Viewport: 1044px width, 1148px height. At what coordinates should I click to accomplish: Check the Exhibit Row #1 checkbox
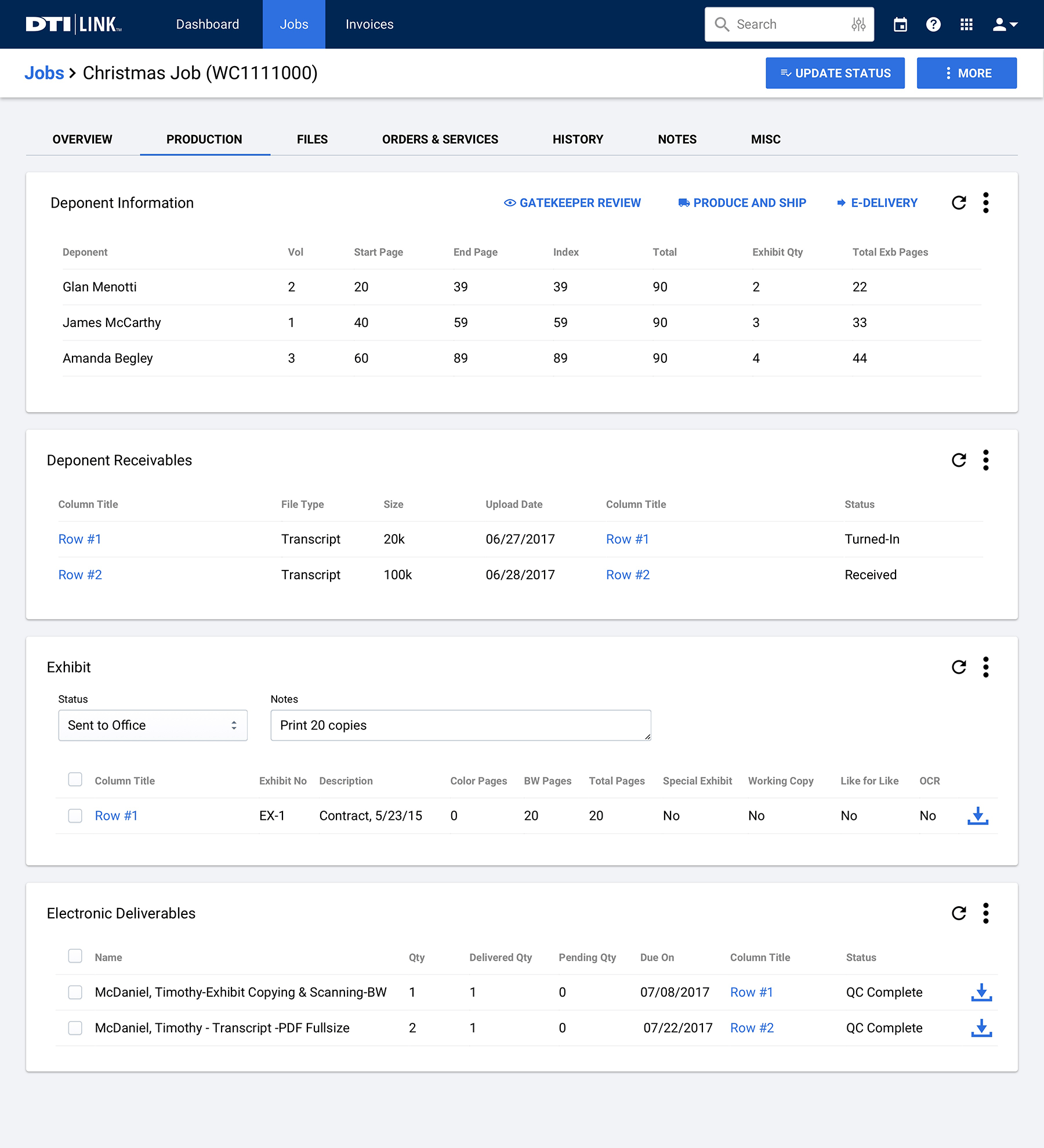tap(75, 816)
